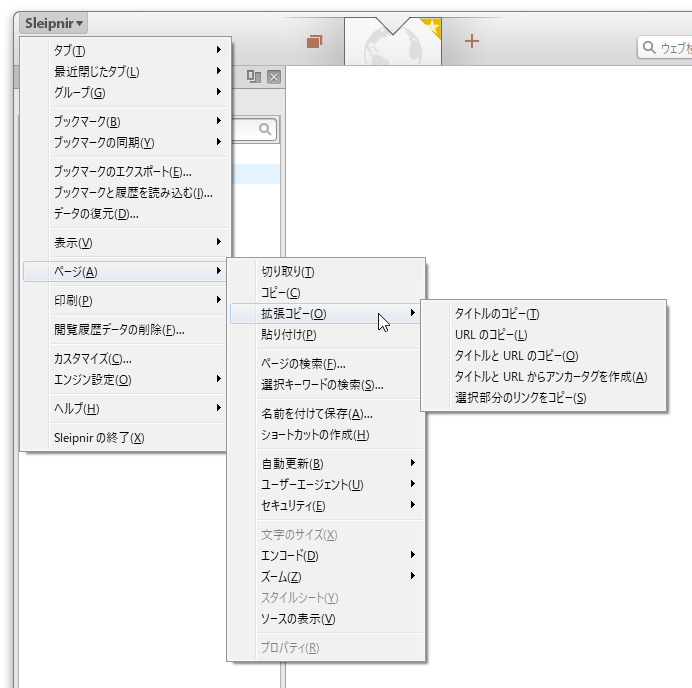Open the Sleipnir main menu button
692x688 pixels.
[x=53, y=23]
